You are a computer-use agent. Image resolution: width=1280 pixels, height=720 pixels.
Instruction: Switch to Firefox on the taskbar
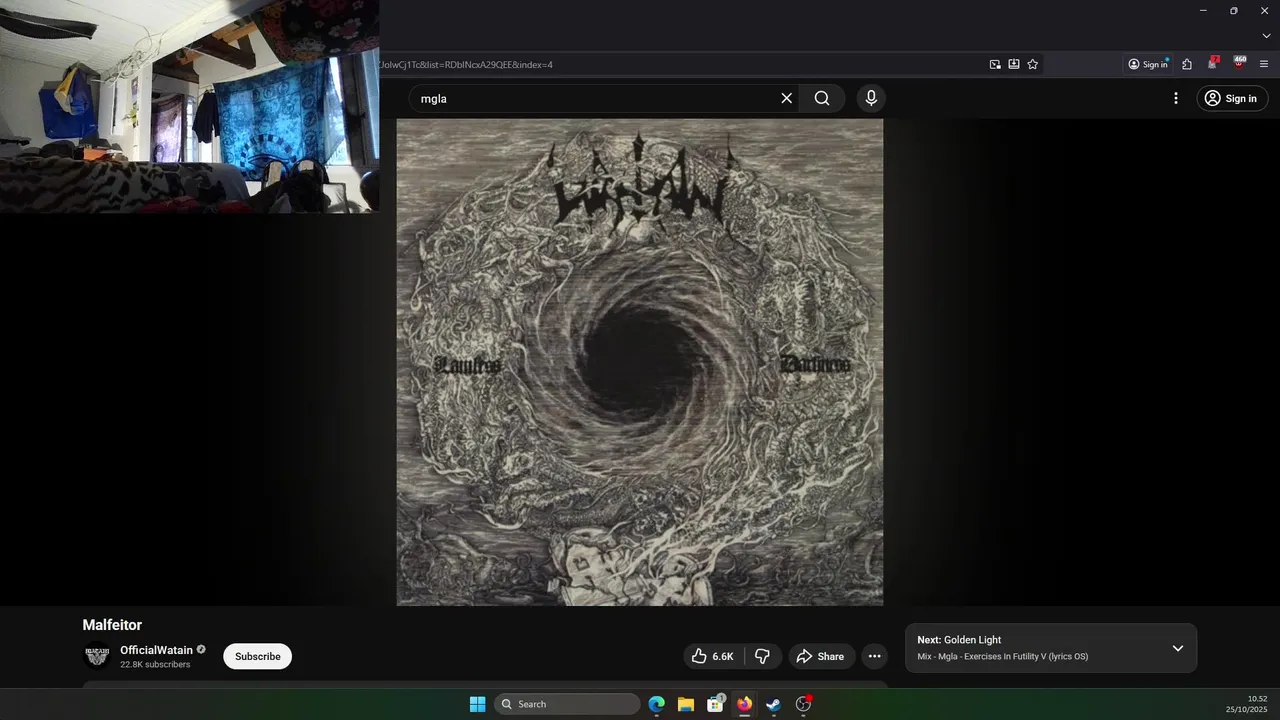click(x=744, y=704)
